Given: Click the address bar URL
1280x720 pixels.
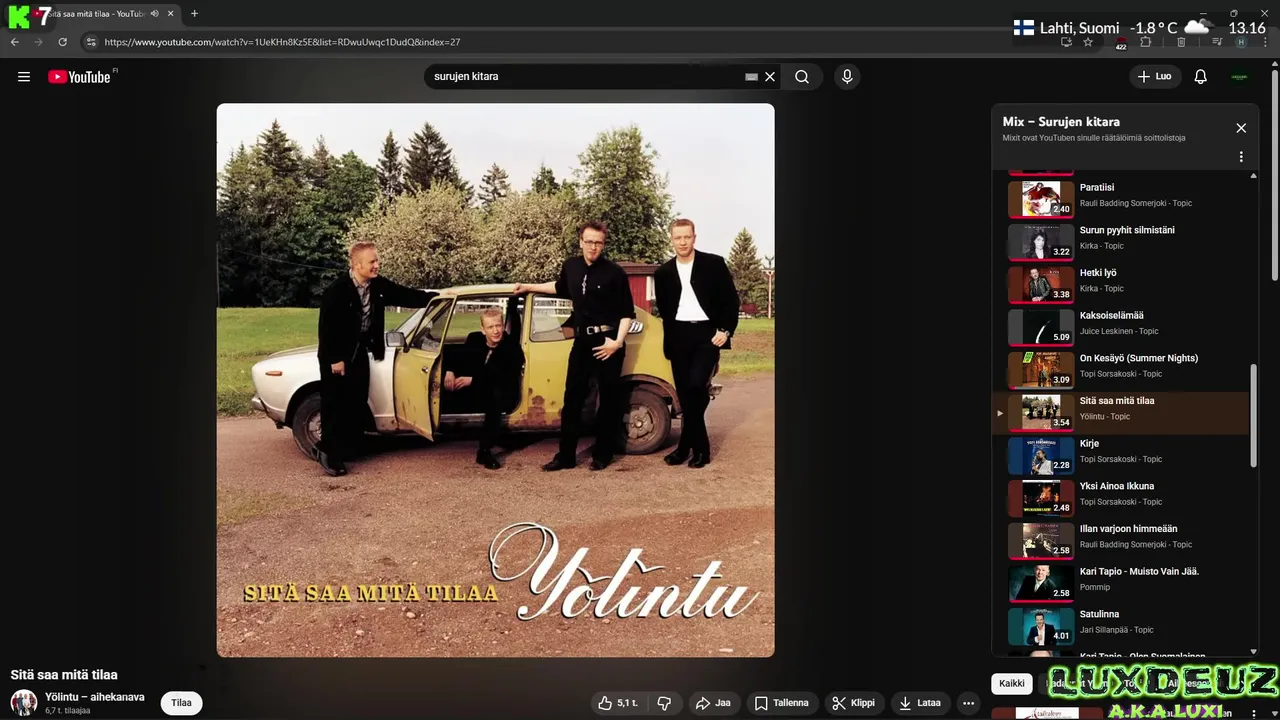Looking at the screenshot, I should tap(282, 42).
